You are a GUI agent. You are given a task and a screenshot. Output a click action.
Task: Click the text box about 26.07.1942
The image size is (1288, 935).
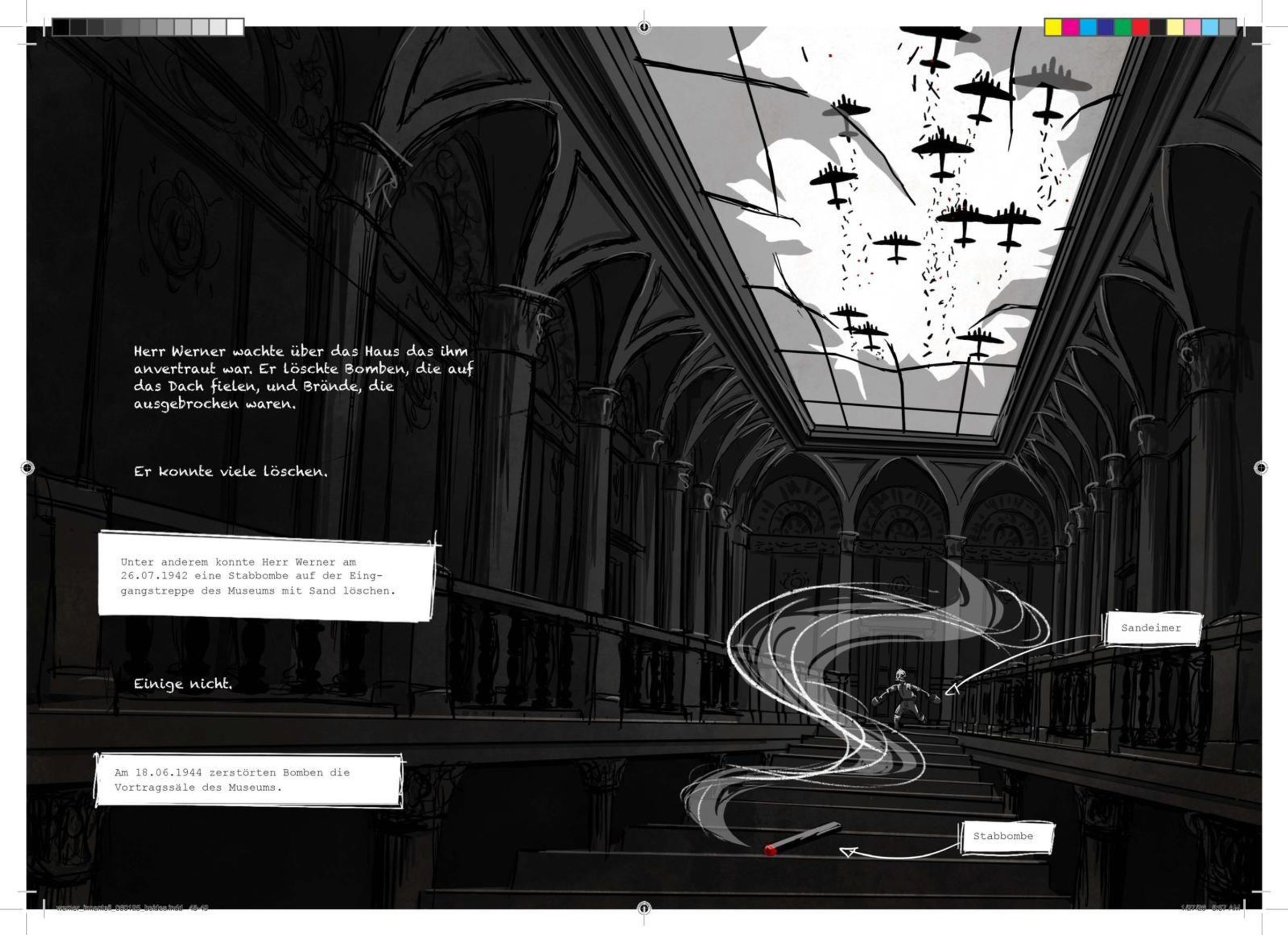coord(266,576)
